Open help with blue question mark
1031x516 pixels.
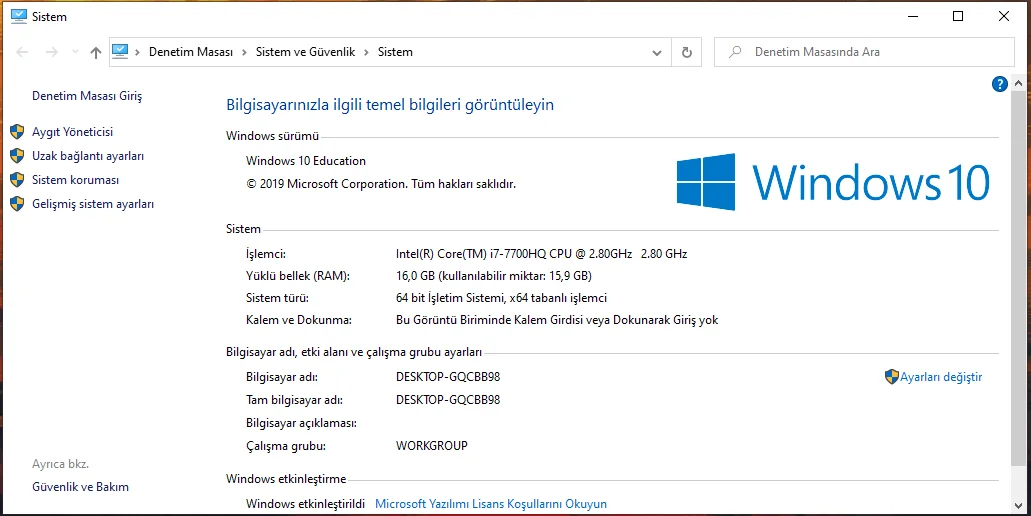[x=999, y=84]
